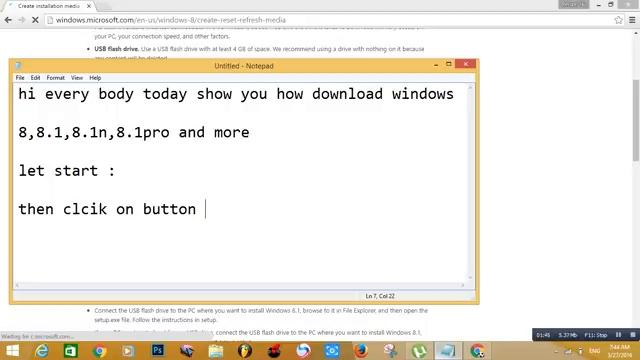Click Notepad horizontal scrollbar left arrow

pos(17,285)
